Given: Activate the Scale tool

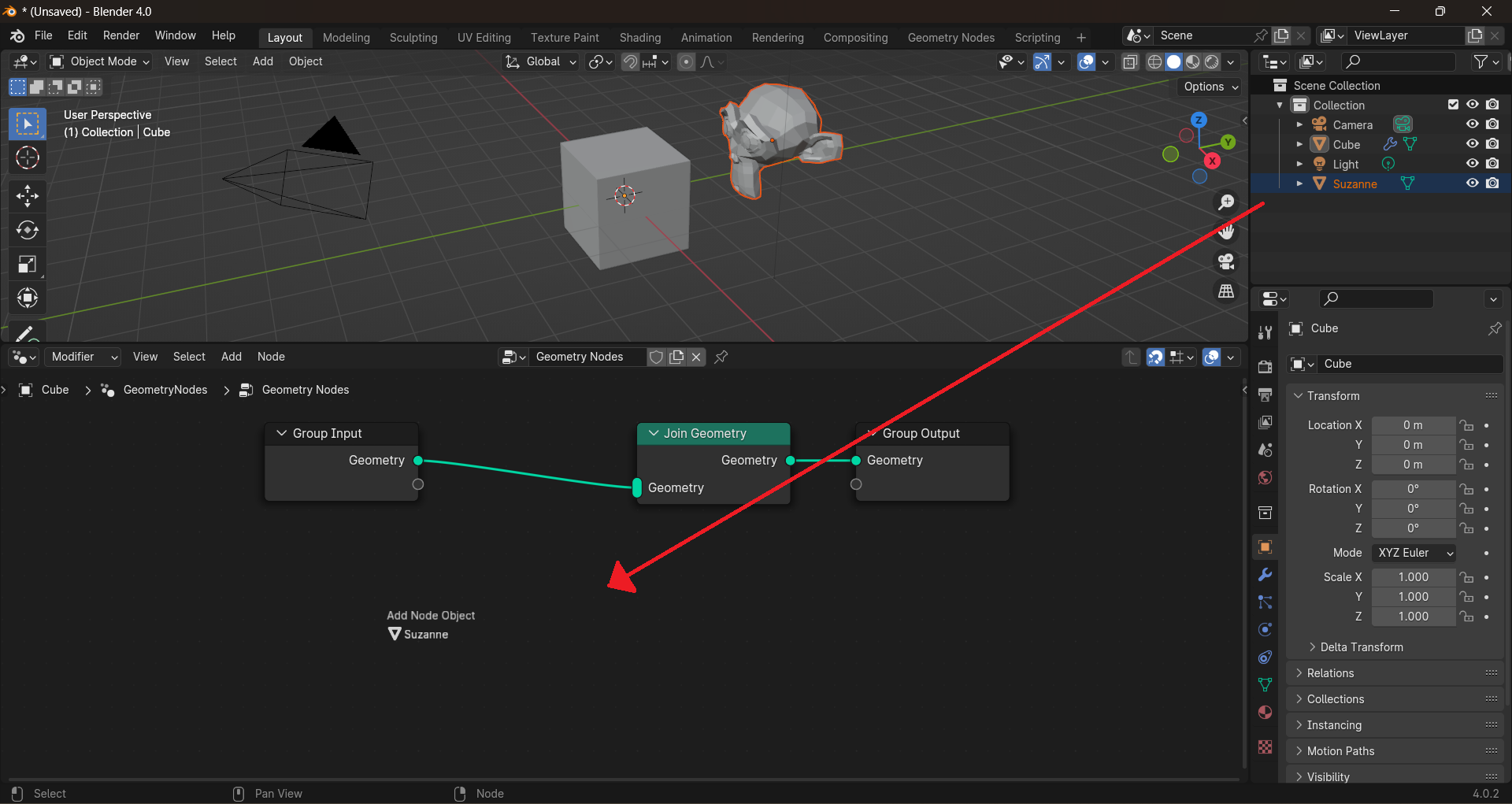Looking at the screenshot, I should pyautogui.click(x=28, y=265).
